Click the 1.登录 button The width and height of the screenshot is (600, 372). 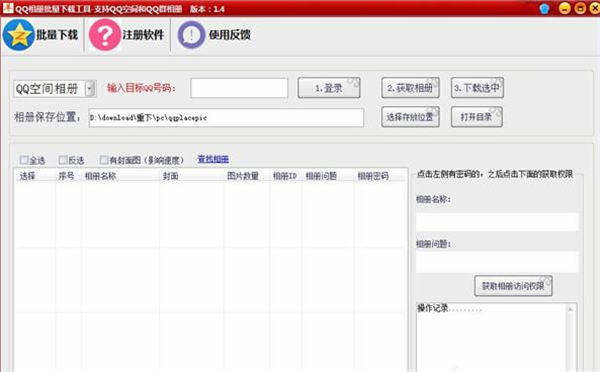click(329, 88)
